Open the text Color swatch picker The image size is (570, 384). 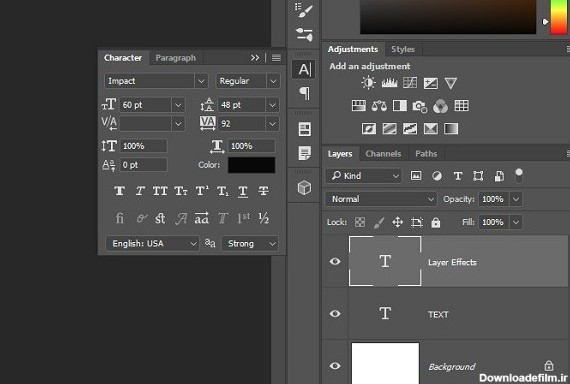point(251,165)
